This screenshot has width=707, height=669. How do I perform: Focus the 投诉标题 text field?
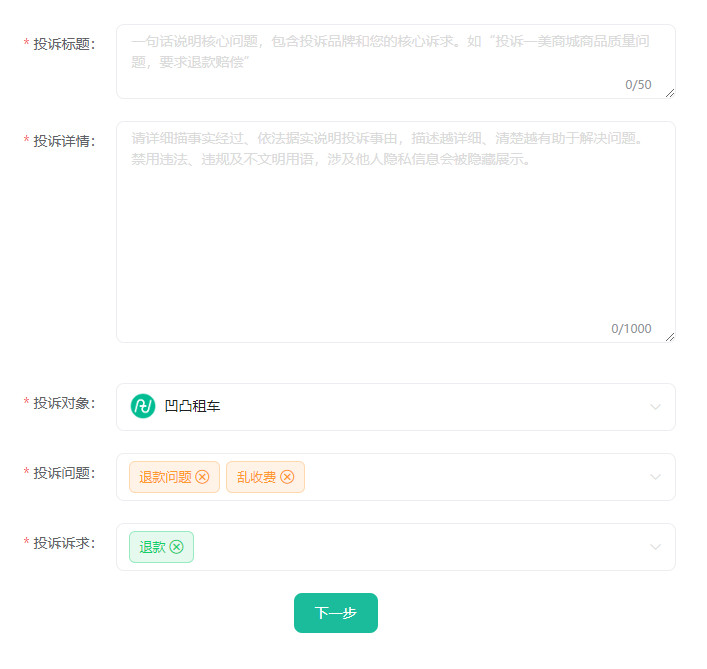click(x=396, y=62)
